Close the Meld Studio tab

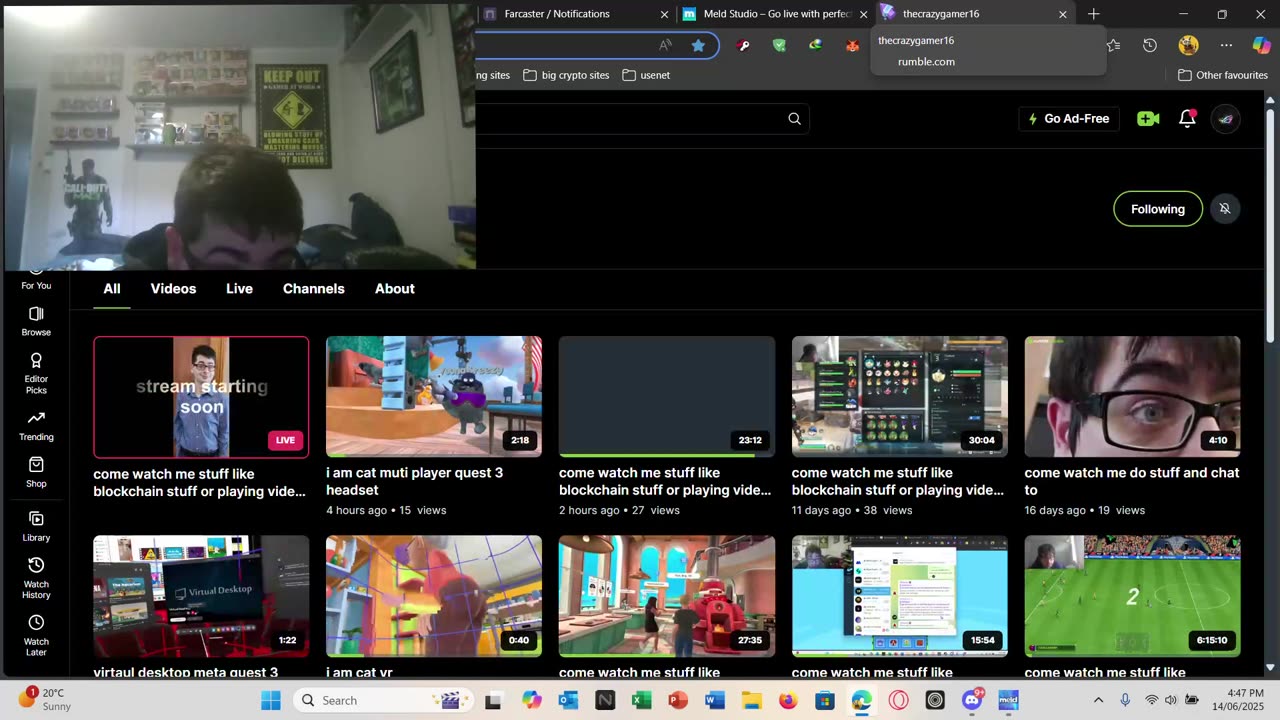[863, 14]
